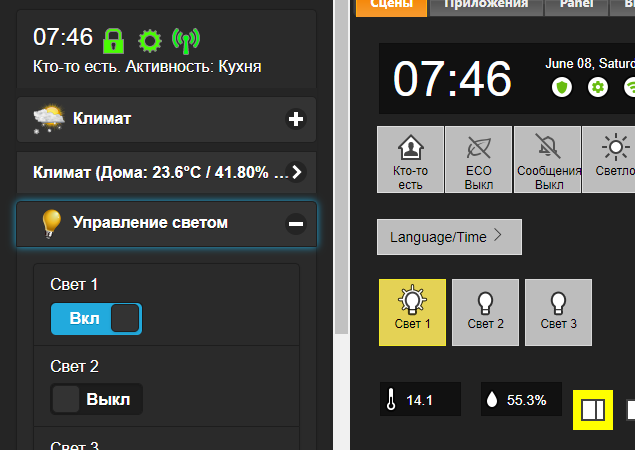Toggle Сообщения Выкл notifications tile
635x450 pixels.
click(x=548, y=160)
